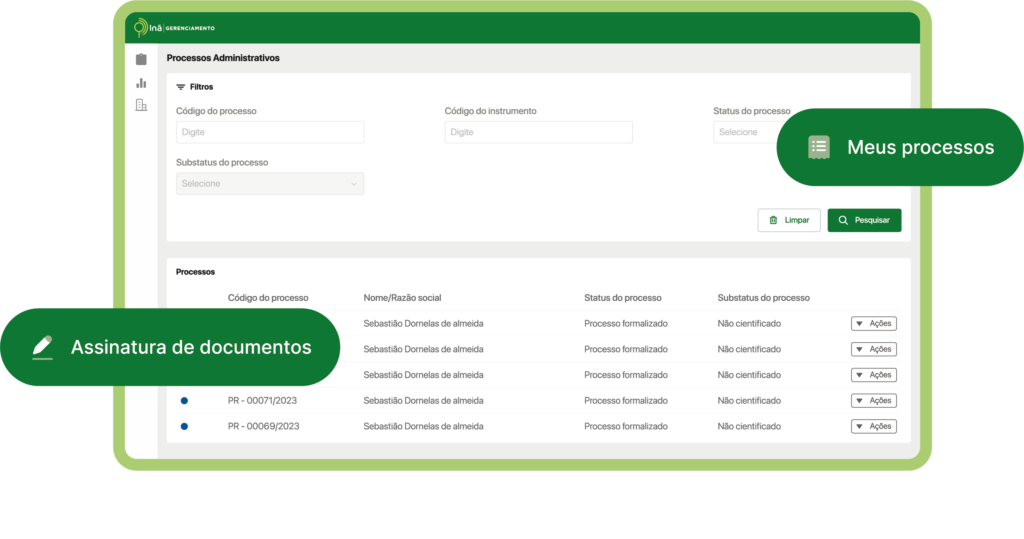Click the filter lines icon beside Filtros
The image size is (1024, 539).
(x=181, y=87)
